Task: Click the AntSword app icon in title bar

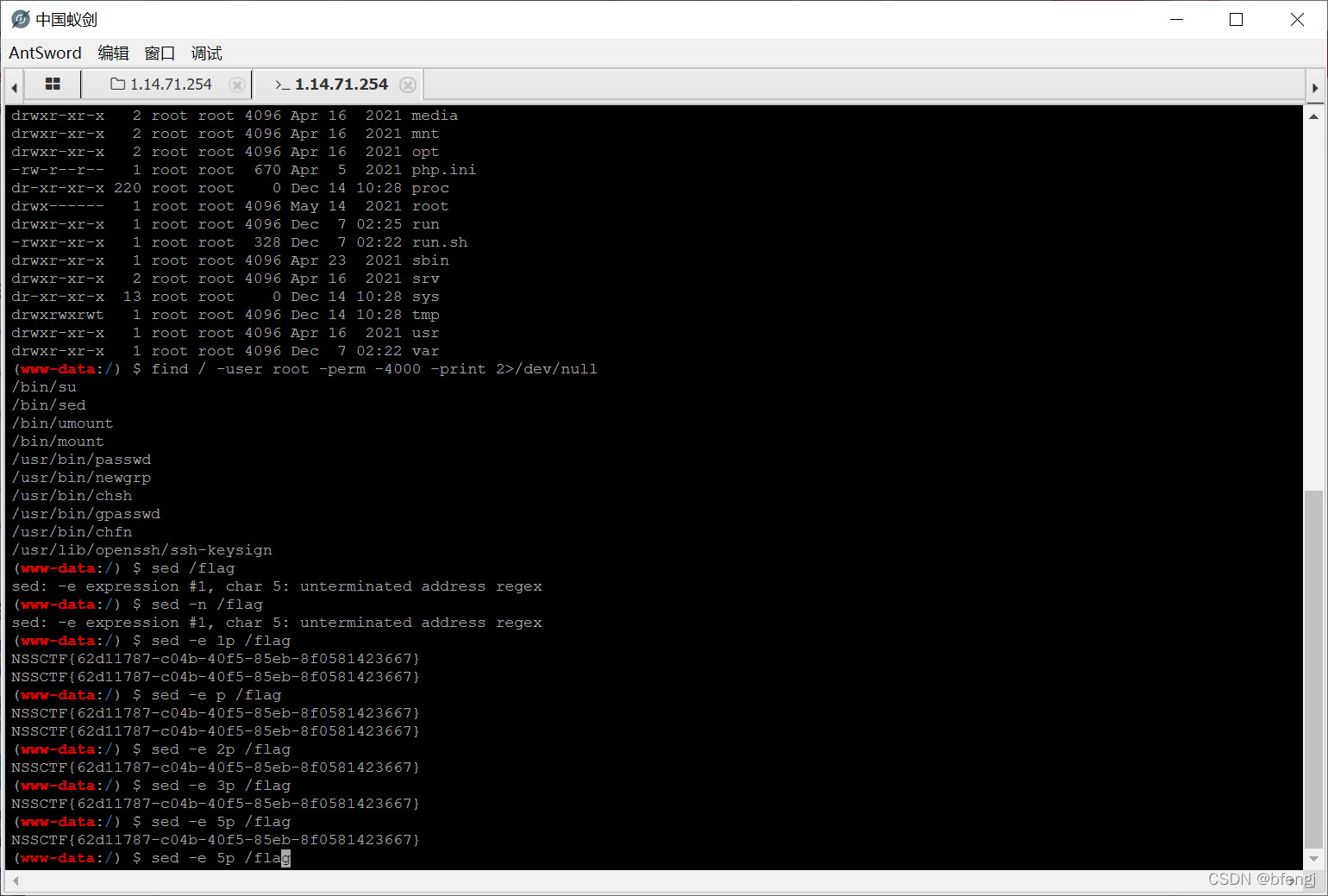Action: coord(20,19)
